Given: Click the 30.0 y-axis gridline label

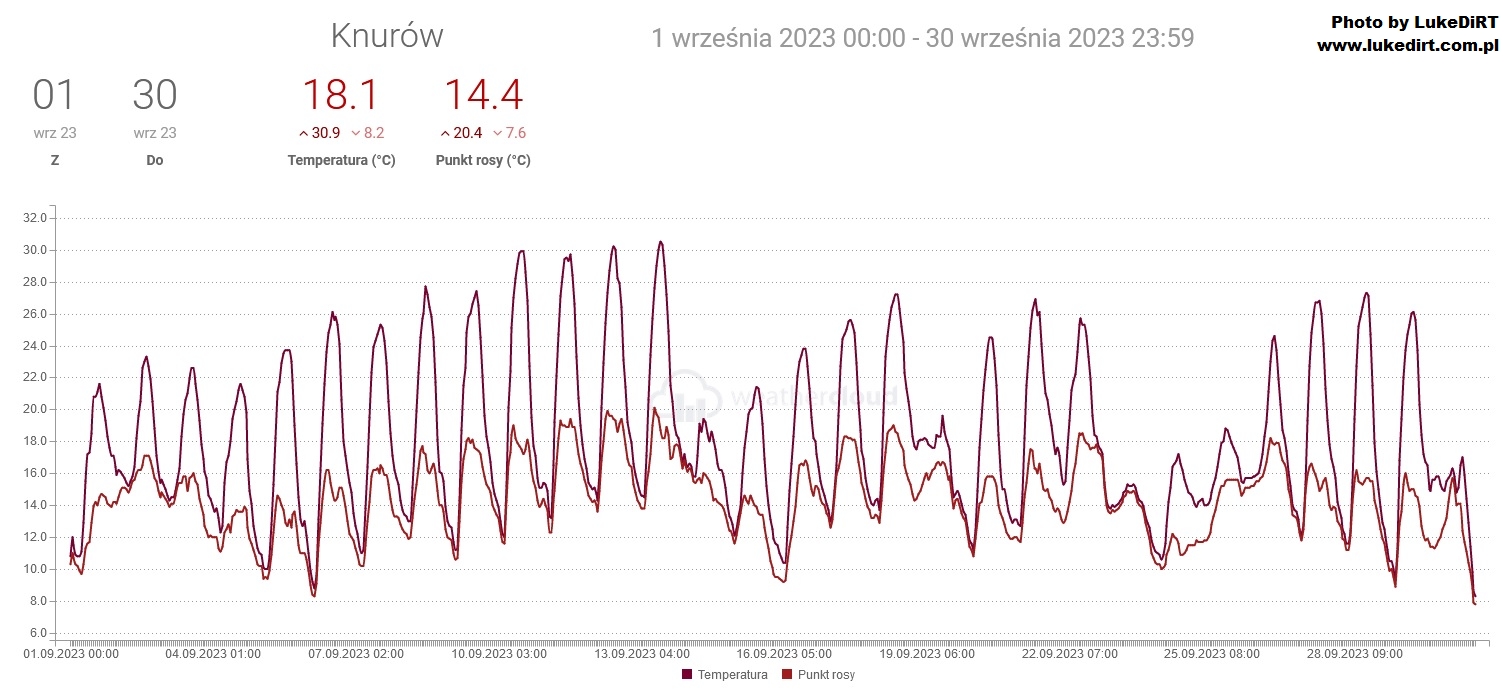Looking at the screenshot, I should tap(35, 250).
